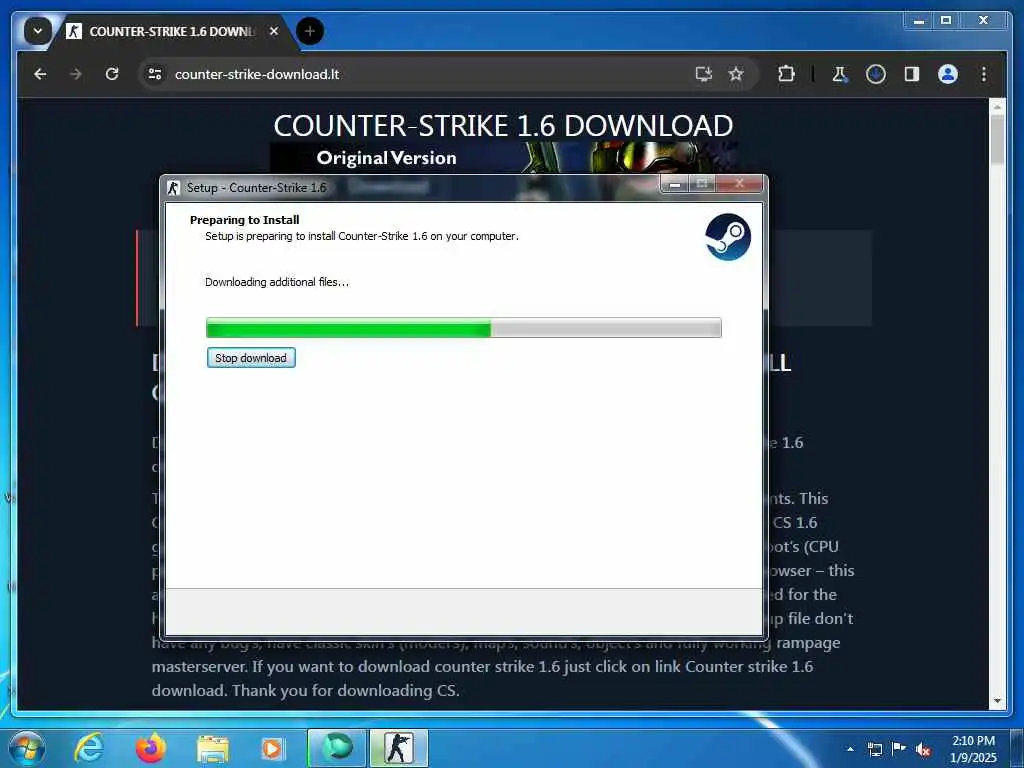Viewport: 1024px width, 768px height.
Task: Close the Setup - Counter-Strike 1.6 window
Action: [739, 184]
